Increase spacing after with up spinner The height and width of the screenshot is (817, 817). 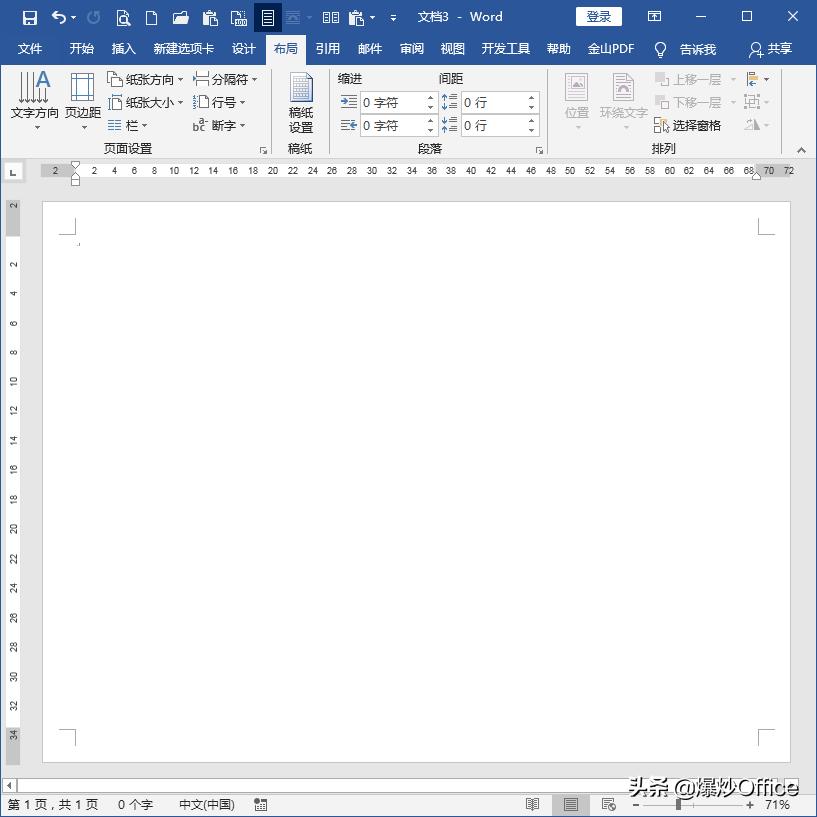[531, 121]
